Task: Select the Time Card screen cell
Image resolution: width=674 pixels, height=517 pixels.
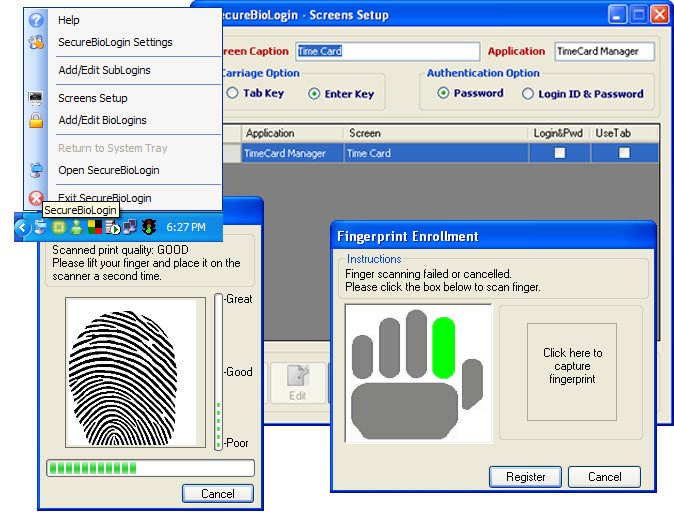Action: pyautogui.click(x=436, y=153)
